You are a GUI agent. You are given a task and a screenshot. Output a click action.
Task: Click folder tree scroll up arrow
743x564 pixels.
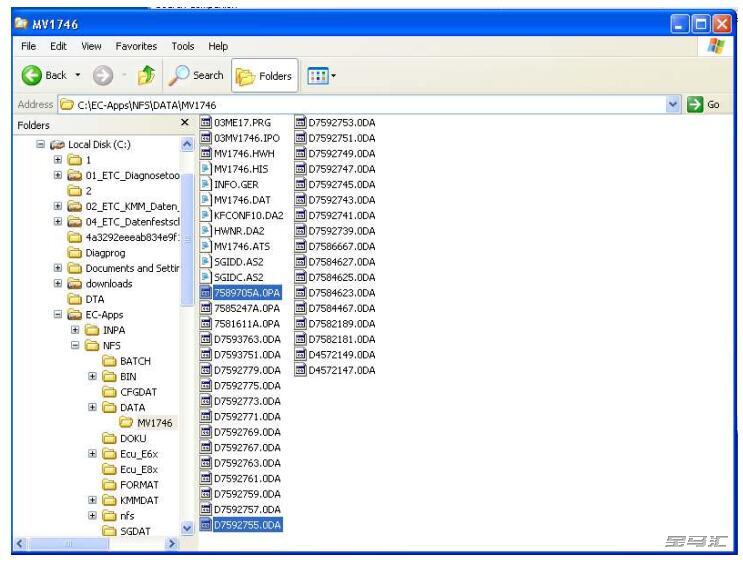point(187,144)
